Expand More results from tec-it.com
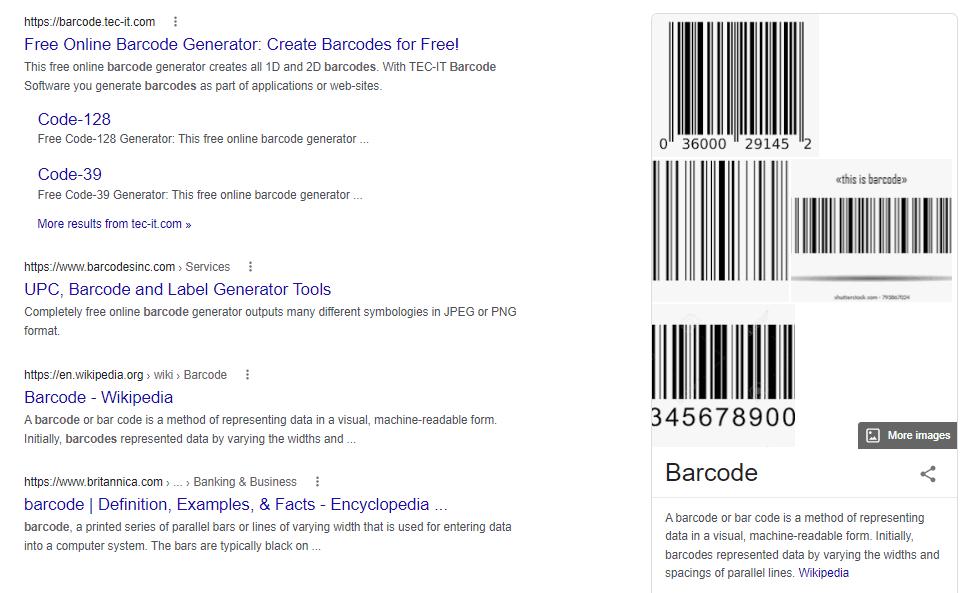 click(x=114, y=224)
